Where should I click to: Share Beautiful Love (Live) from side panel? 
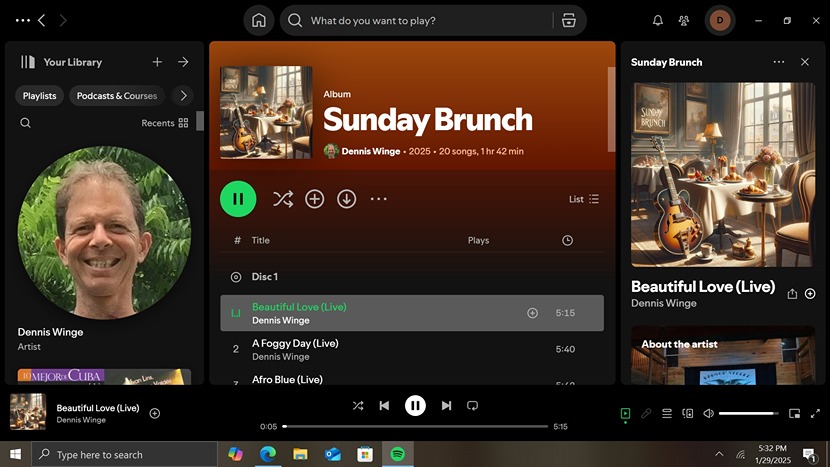click(x=792, y=294)
